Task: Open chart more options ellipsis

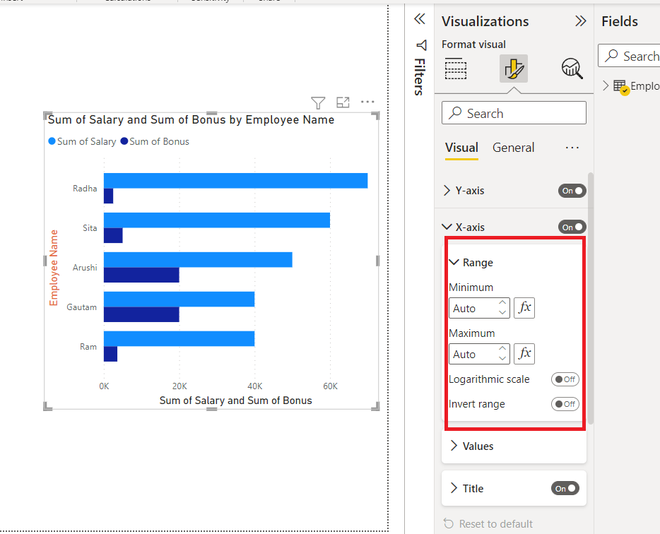Action: pyautogui.click(x=367, y=102)
